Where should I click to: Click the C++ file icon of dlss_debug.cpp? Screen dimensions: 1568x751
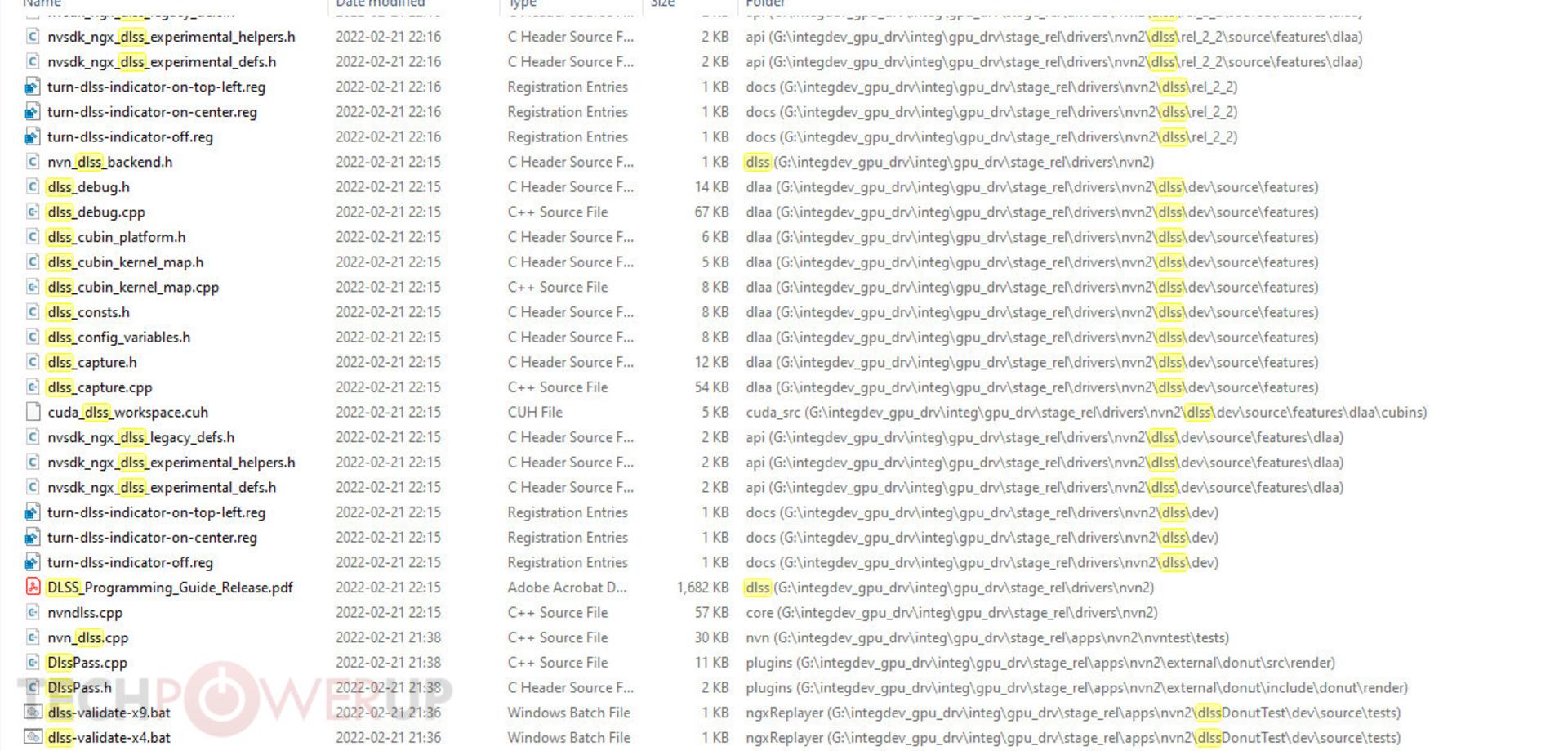pos(33,212)
